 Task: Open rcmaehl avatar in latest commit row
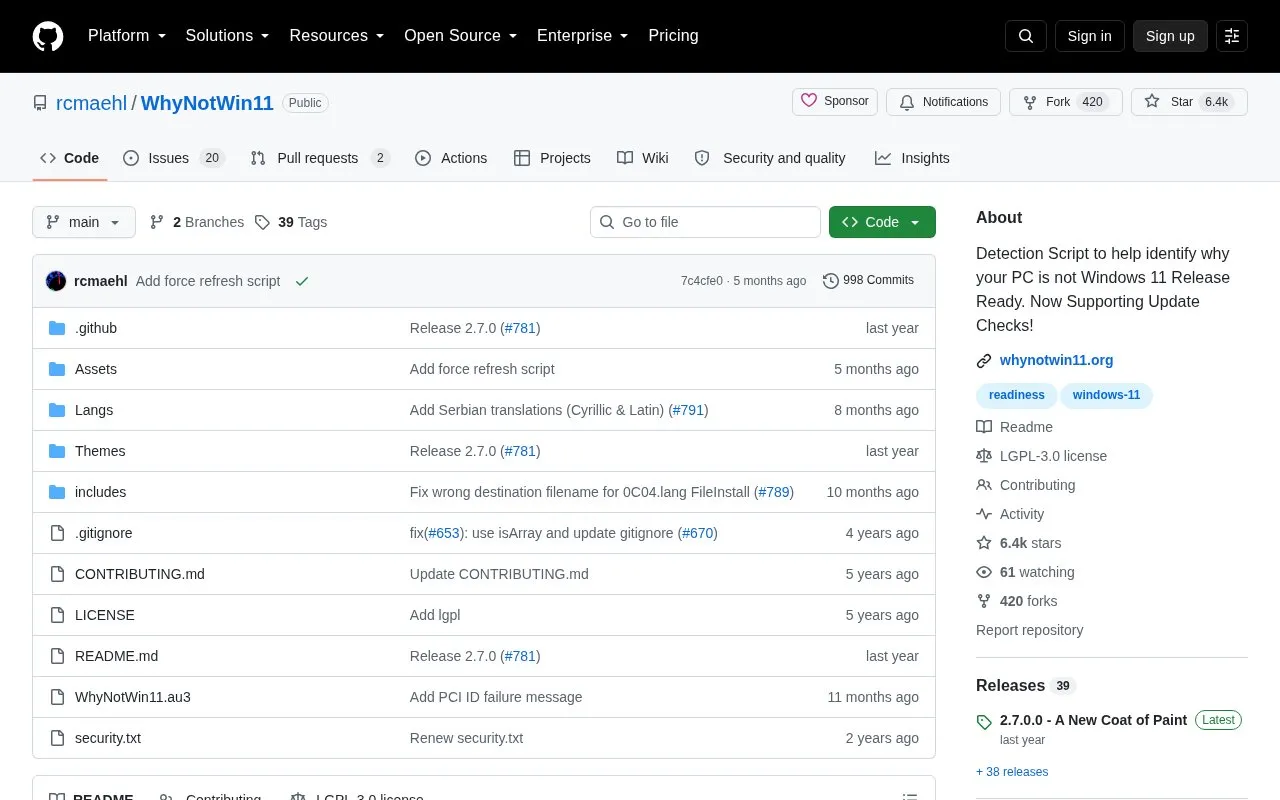pos(56,281)
